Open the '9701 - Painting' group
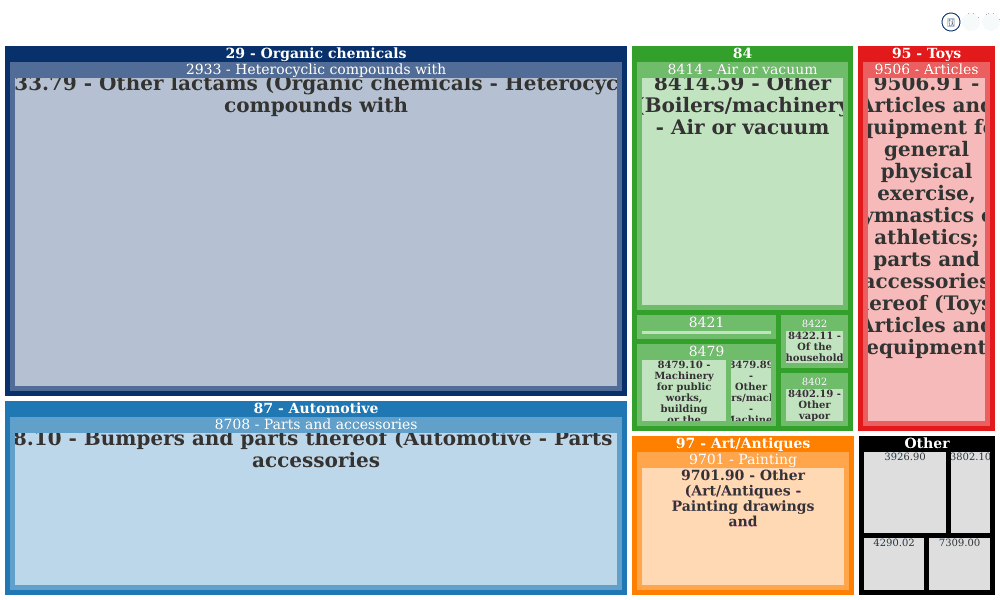 click(742, 460)
